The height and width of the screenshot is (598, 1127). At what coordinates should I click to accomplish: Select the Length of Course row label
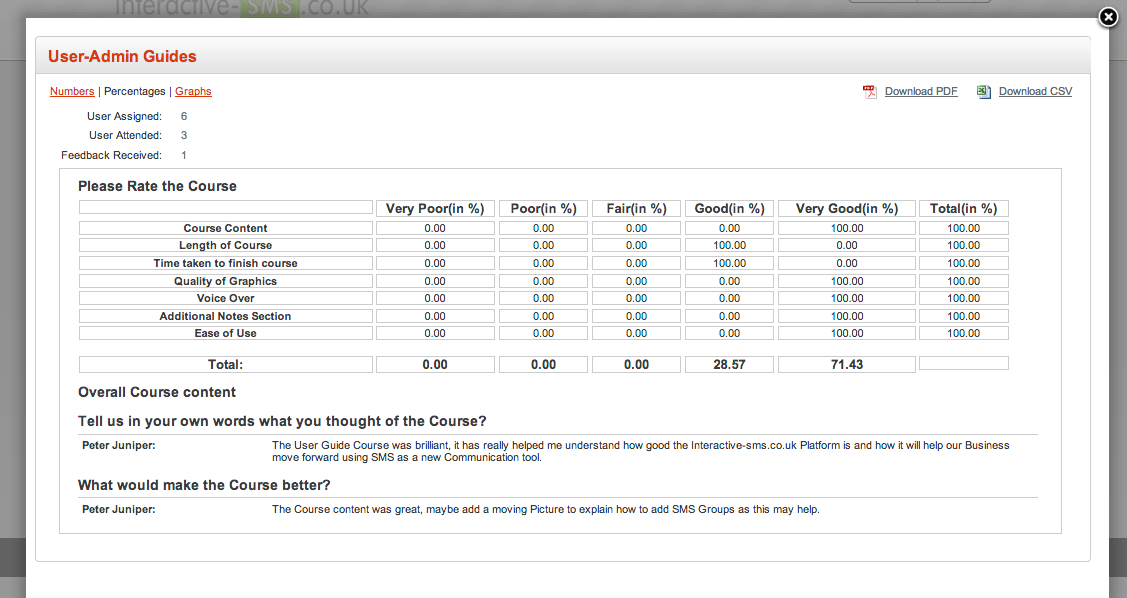point(225,245)
